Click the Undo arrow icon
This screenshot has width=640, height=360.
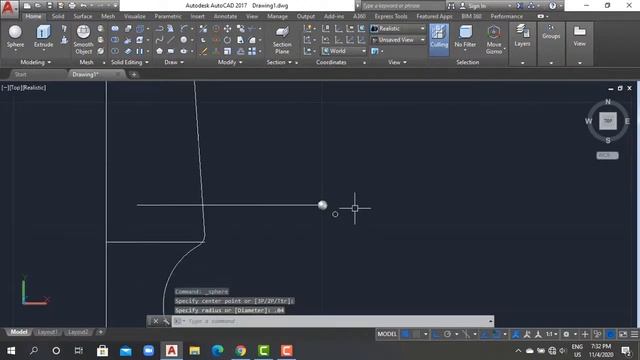pyautogui.click(x=84, y=6)
